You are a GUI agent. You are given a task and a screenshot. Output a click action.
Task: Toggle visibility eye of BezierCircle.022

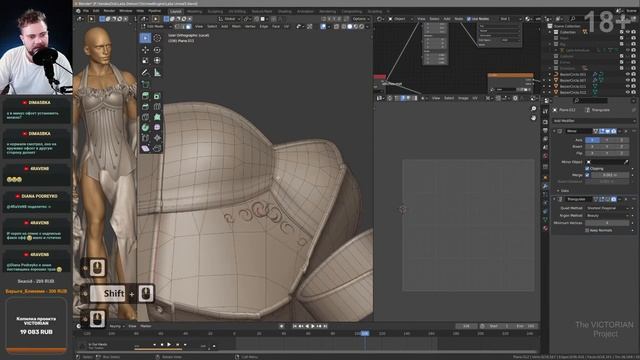(628, 92)
